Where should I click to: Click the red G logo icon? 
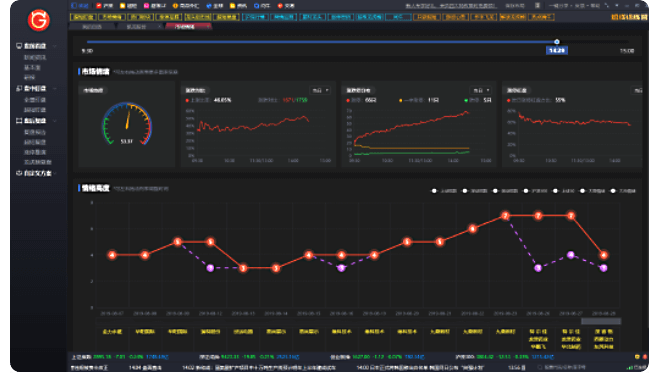click(x=38, y=20)
